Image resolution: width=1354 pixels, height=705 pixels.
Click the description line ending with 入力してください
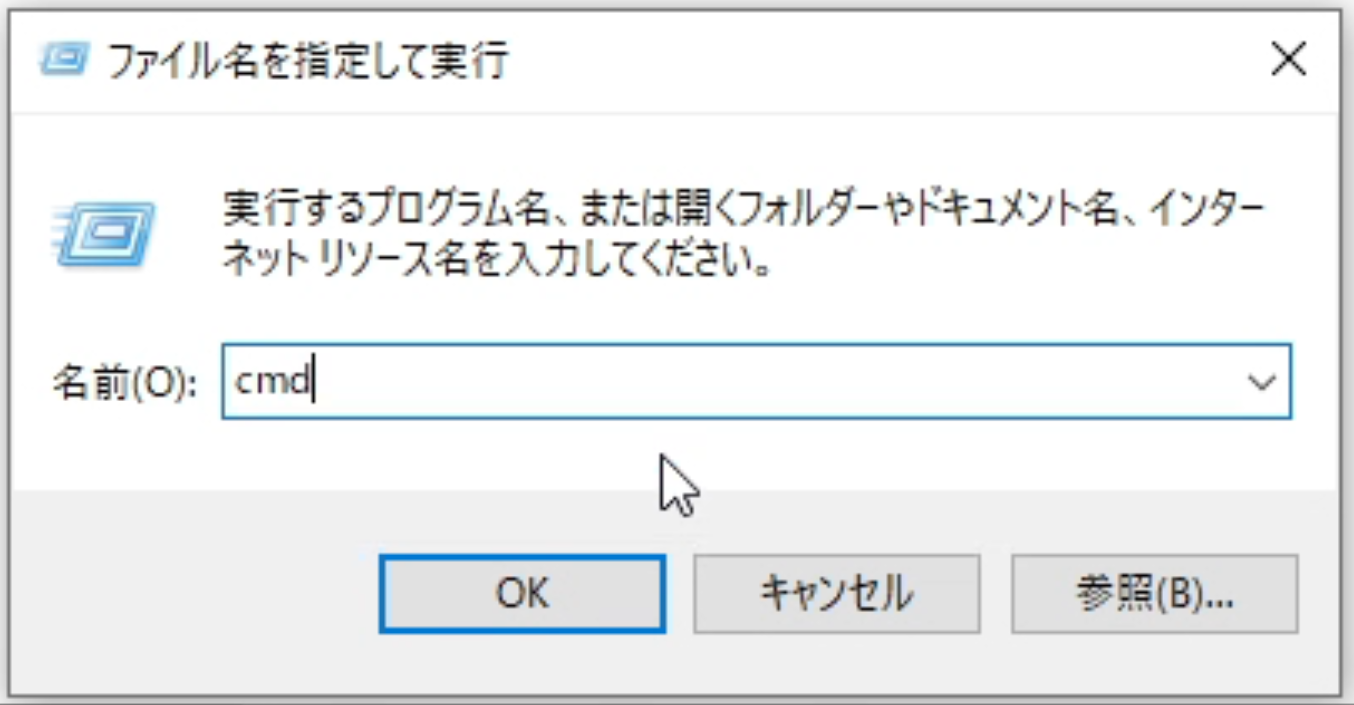point(497,261)
